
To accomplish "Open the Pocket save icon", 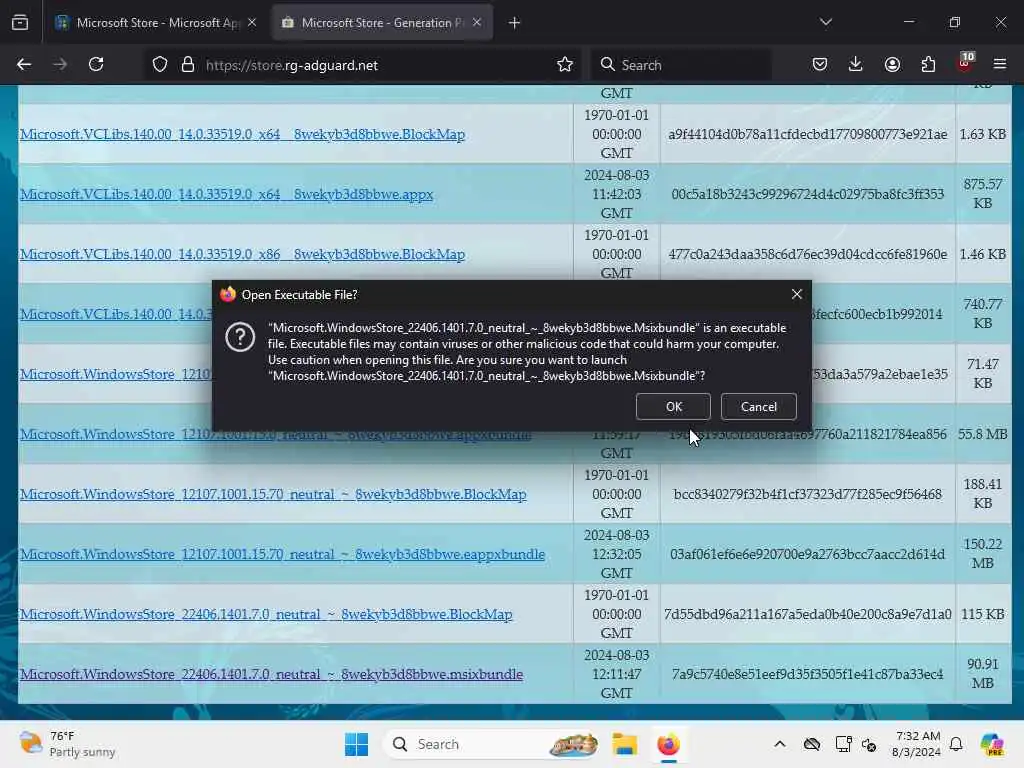I will click(x=820, y=64).
